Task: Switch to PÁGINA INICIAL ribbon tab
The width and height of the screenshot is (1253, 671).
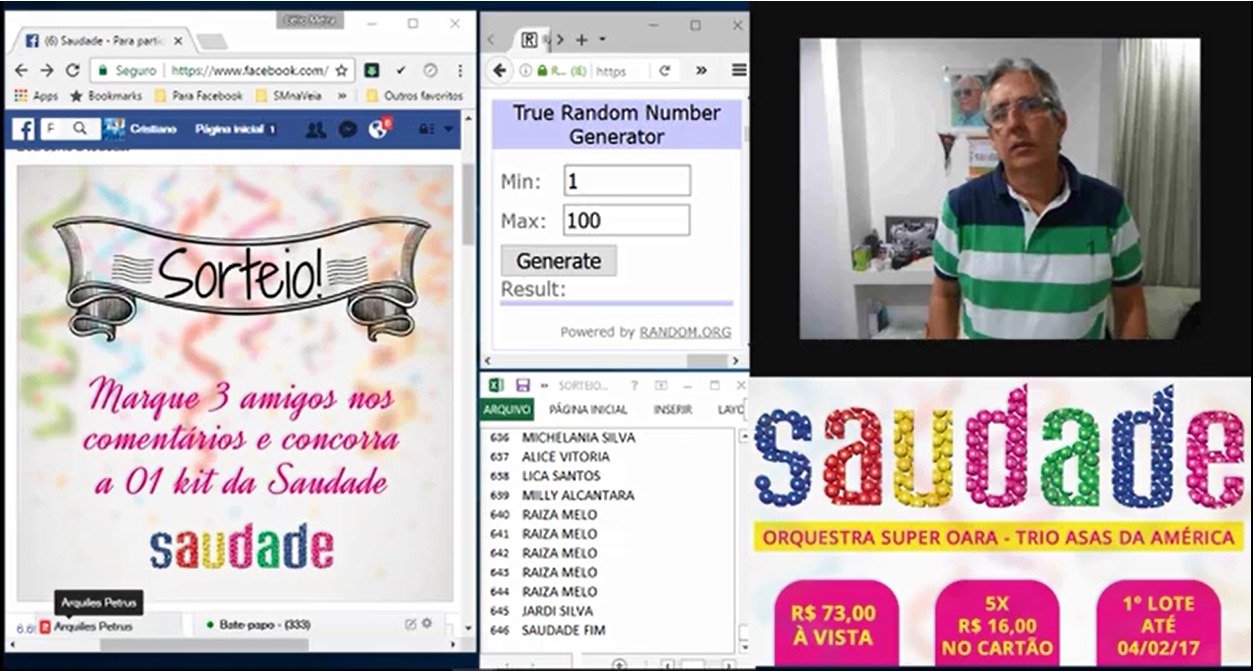Action: click(588, 409)
